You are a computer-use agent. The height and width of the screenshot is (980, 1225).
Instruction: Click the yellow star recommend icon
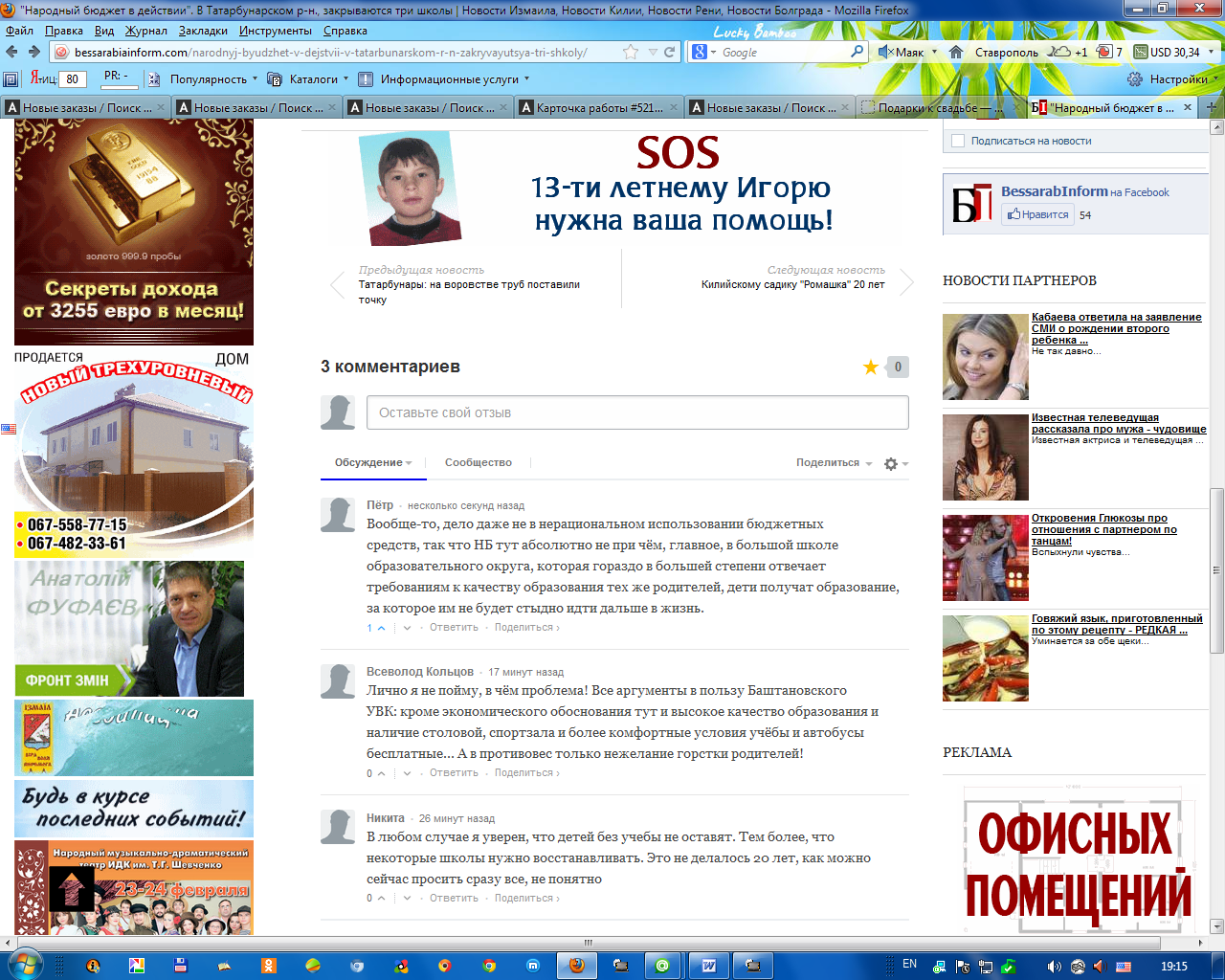[x=871, y=367]
